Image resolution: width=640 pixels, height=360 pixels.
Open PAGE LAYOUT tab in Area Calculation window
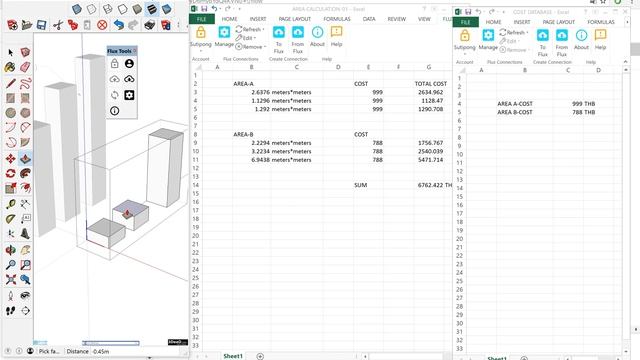(295, 19)
